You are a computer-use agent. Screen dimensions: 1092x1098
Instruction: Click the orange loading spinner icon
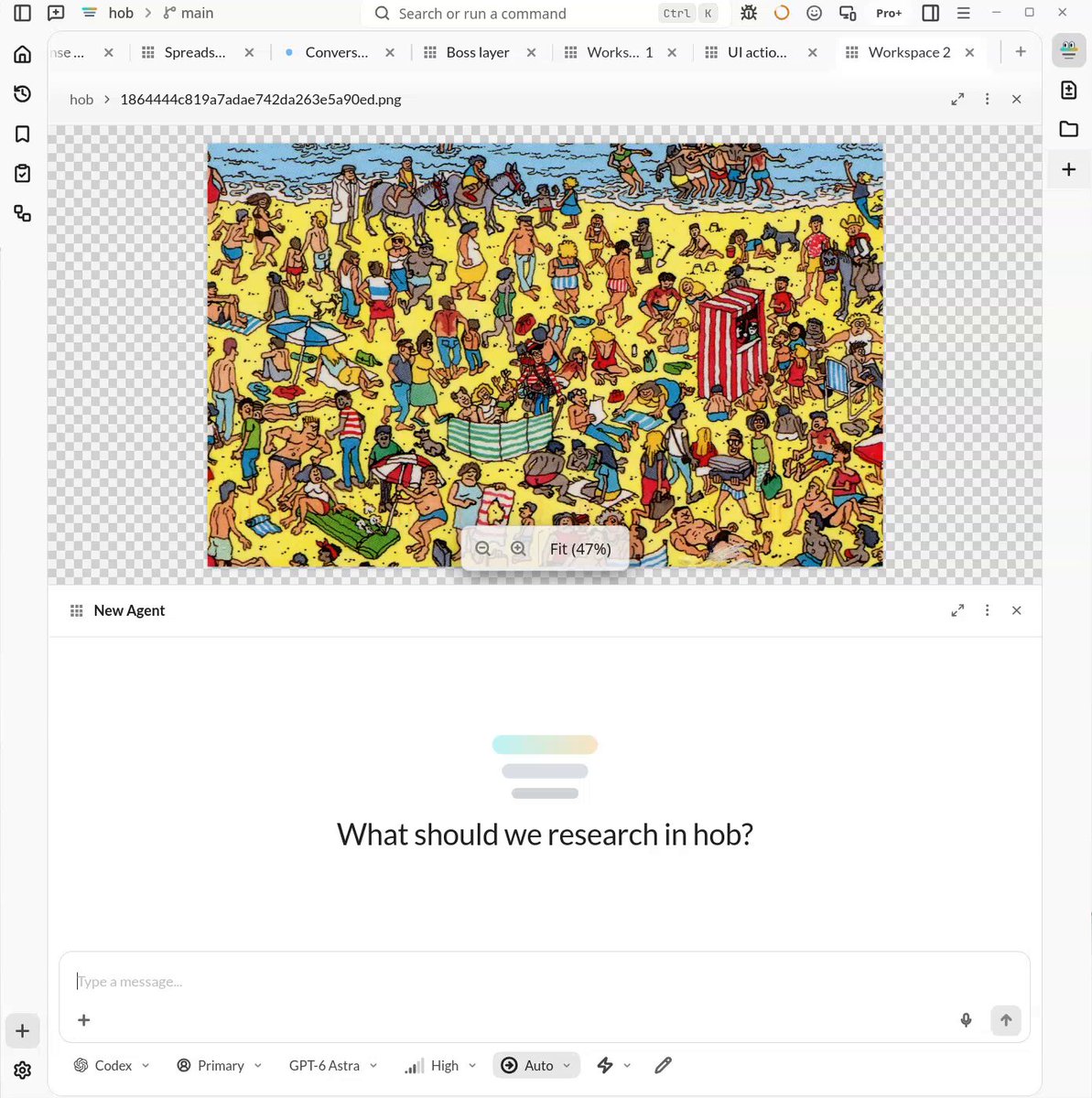pos(782,13)
